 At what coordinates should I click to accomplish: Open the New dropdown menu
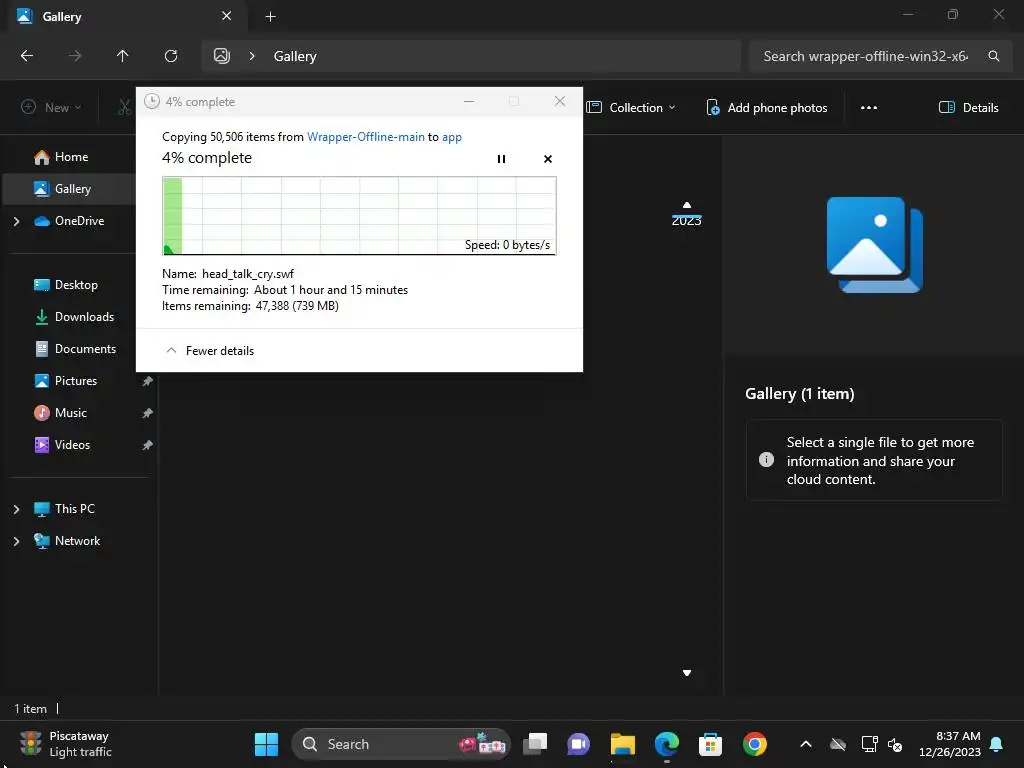pos(52,108)
